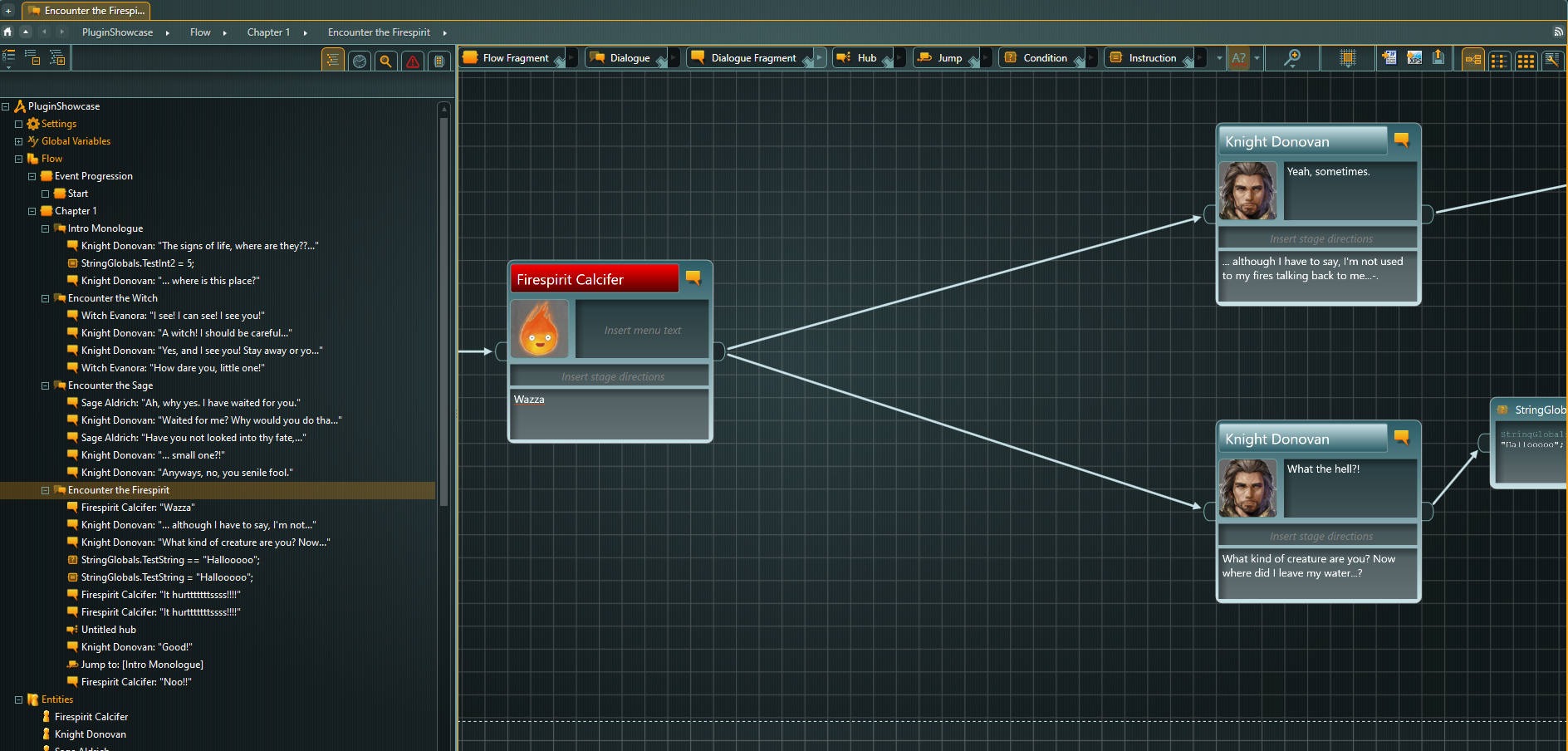
Task: Toggle the spell check A? button
Action: tap(1239, 58)
